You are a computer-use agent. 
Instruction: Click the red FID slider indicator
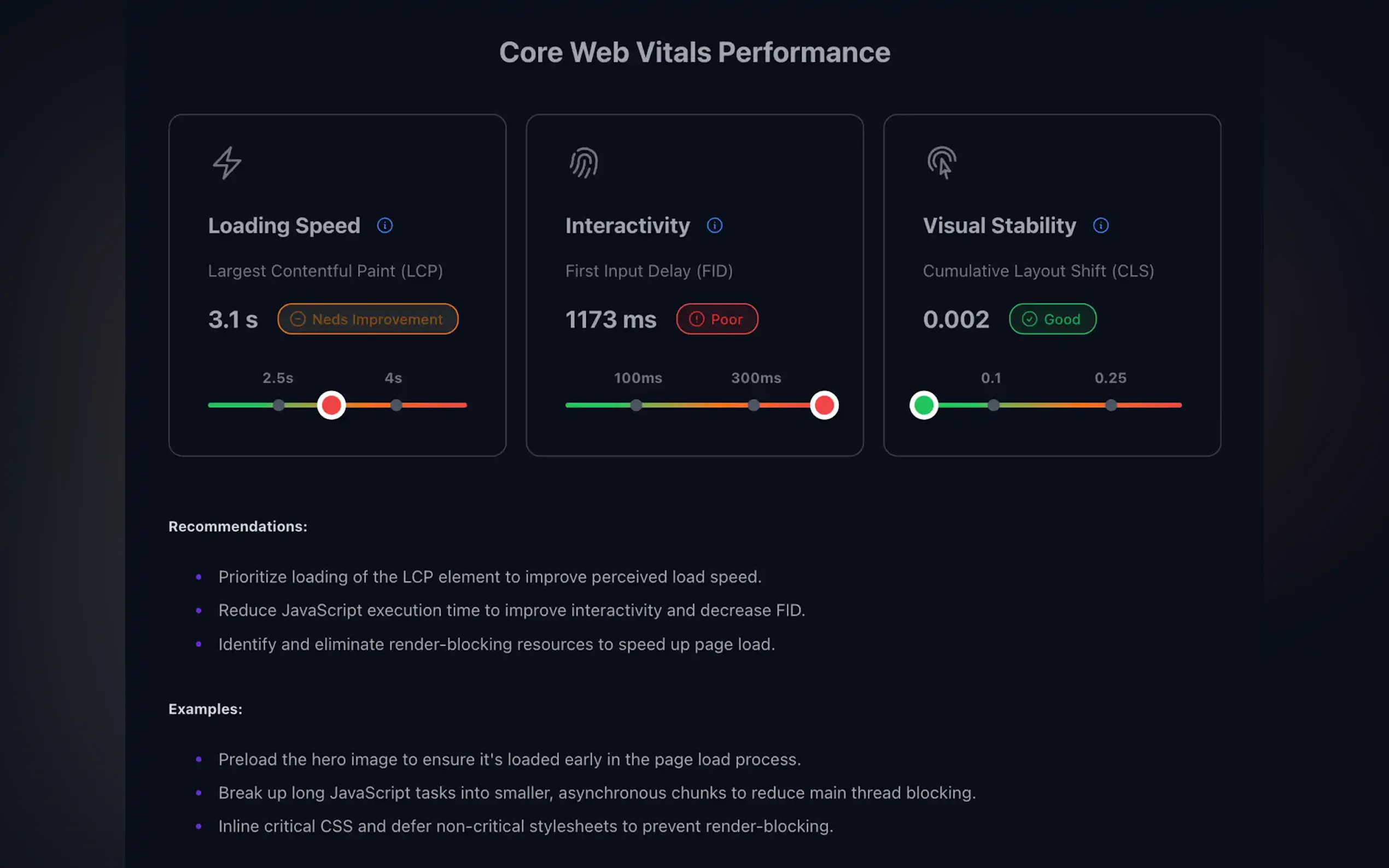(x=824, y=405)
